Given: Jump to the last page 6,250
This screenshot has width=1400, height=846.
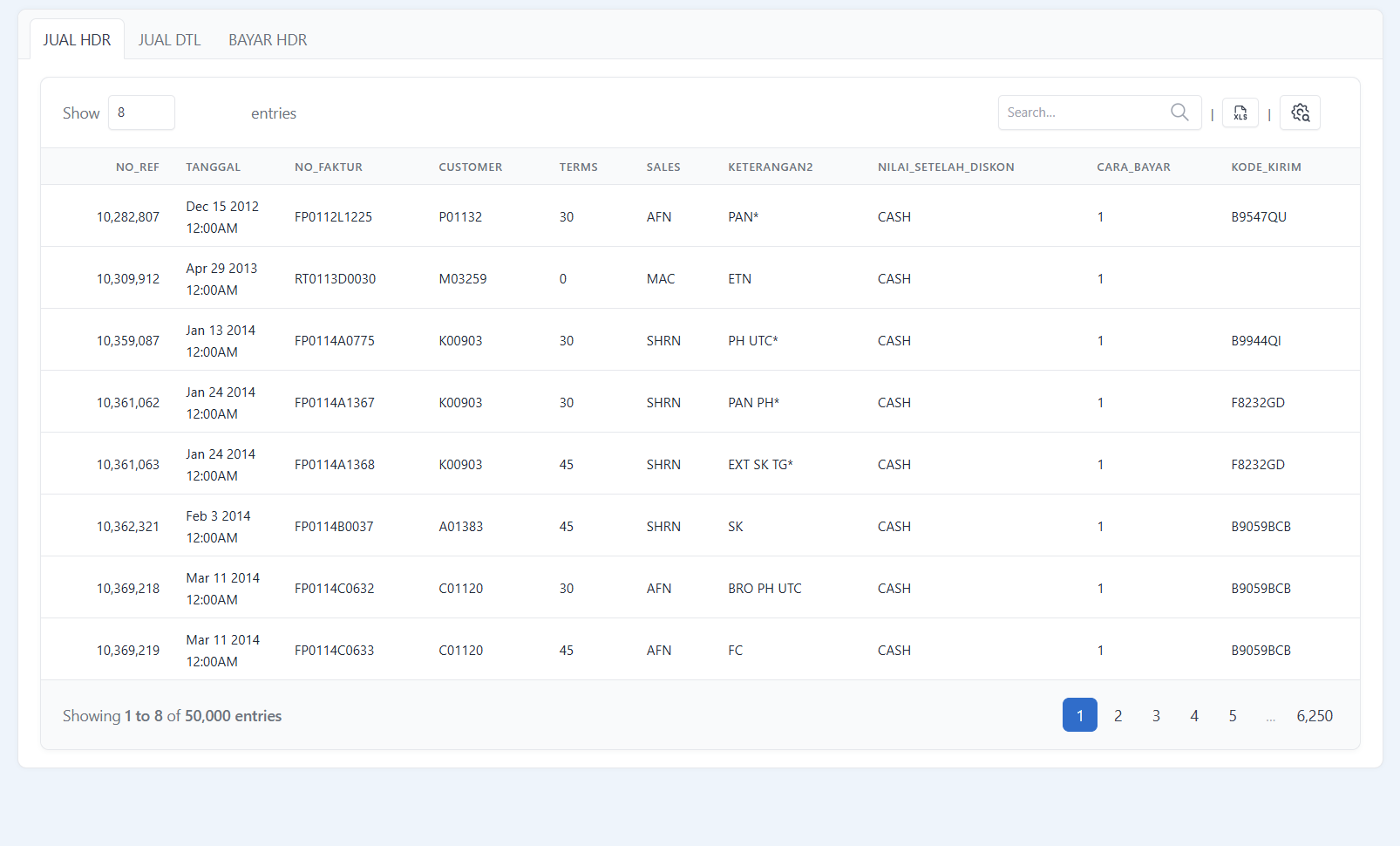Looking at the screenshot, I should pos(1315,715).
